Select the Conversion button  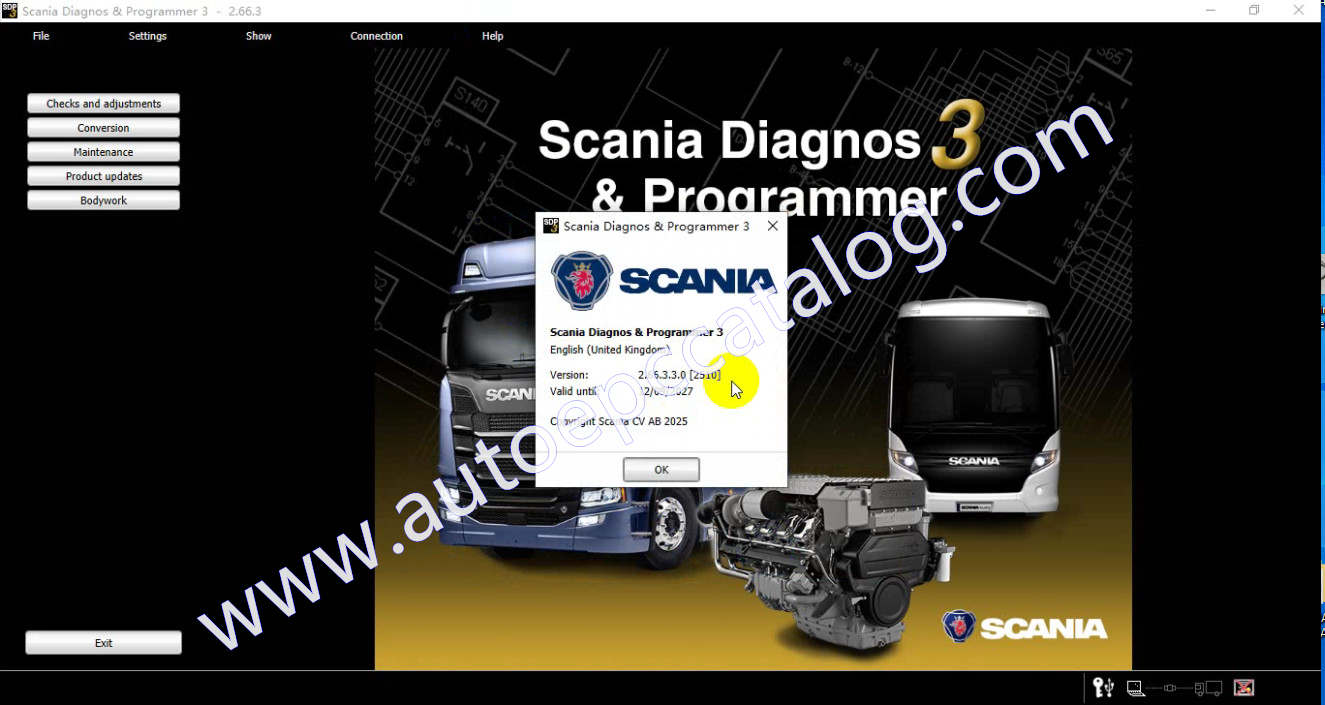104,128
